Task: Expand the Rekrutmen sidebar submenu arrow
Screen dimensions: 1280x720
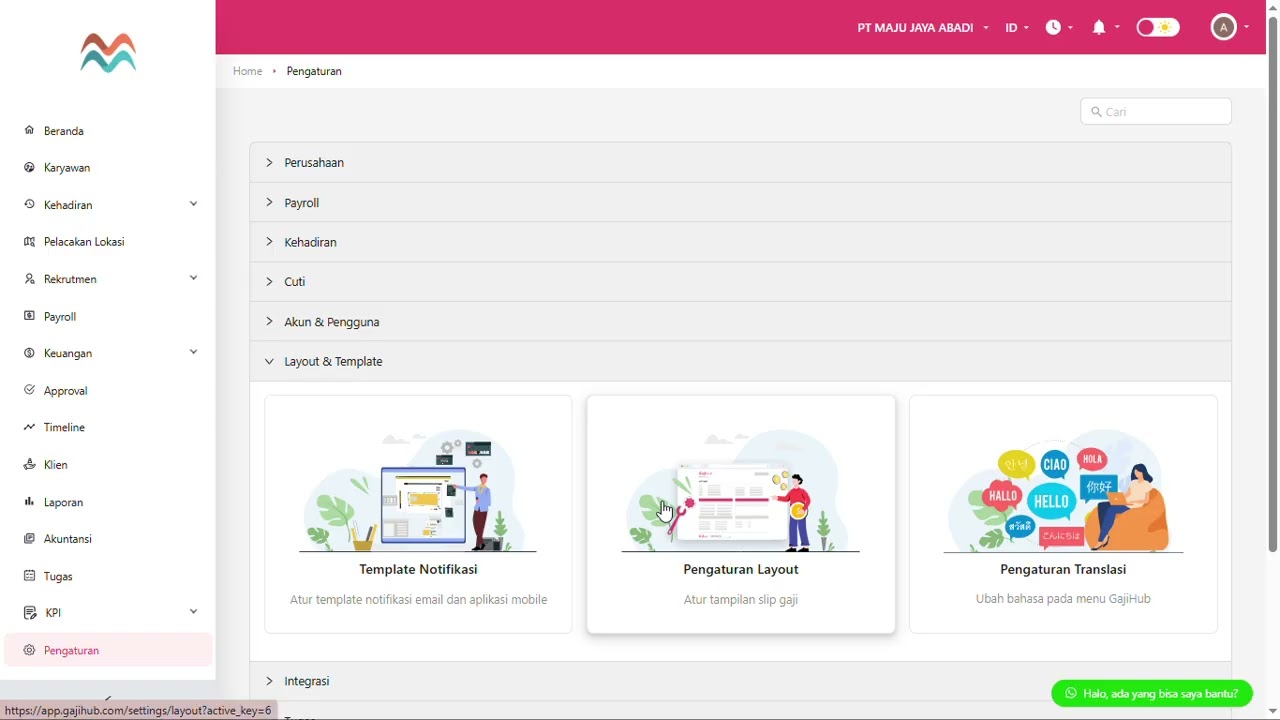Action: (193, 278)
